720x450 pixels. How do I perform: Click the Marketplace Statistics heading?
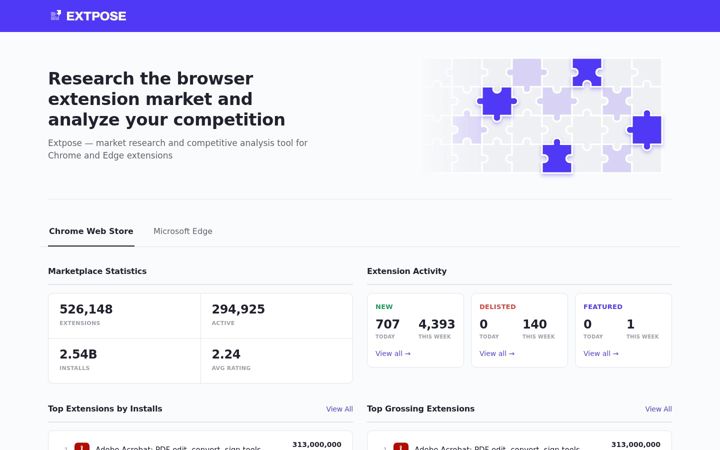coord(97,271)
